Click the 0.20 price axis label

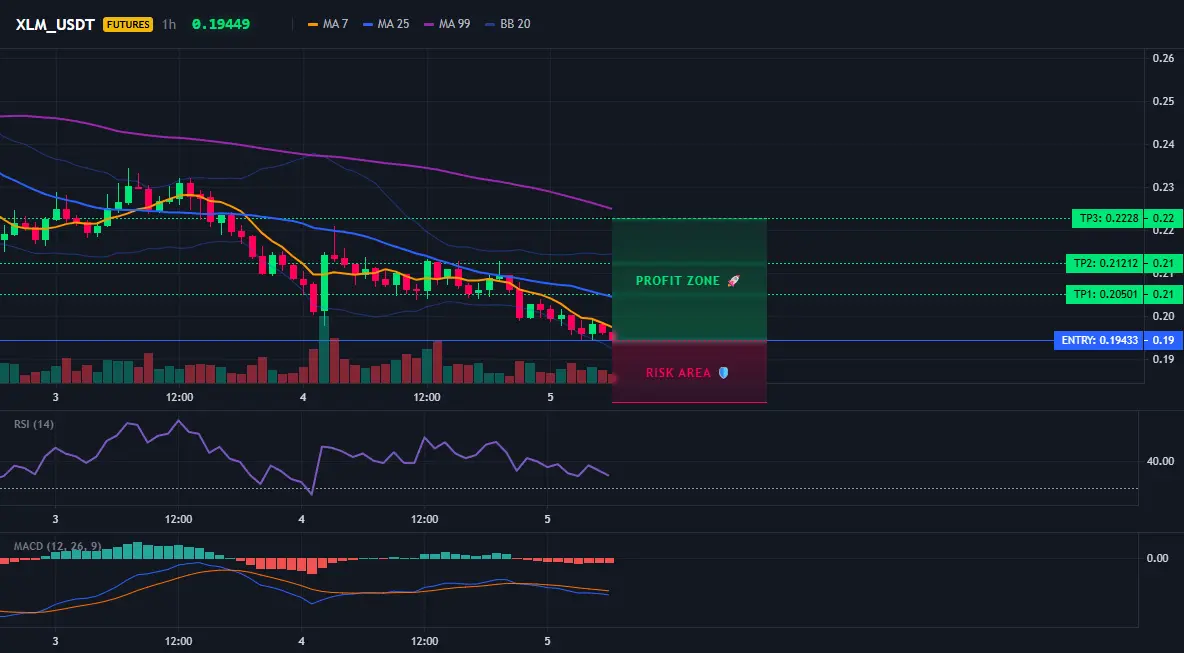pos(1163,316)
